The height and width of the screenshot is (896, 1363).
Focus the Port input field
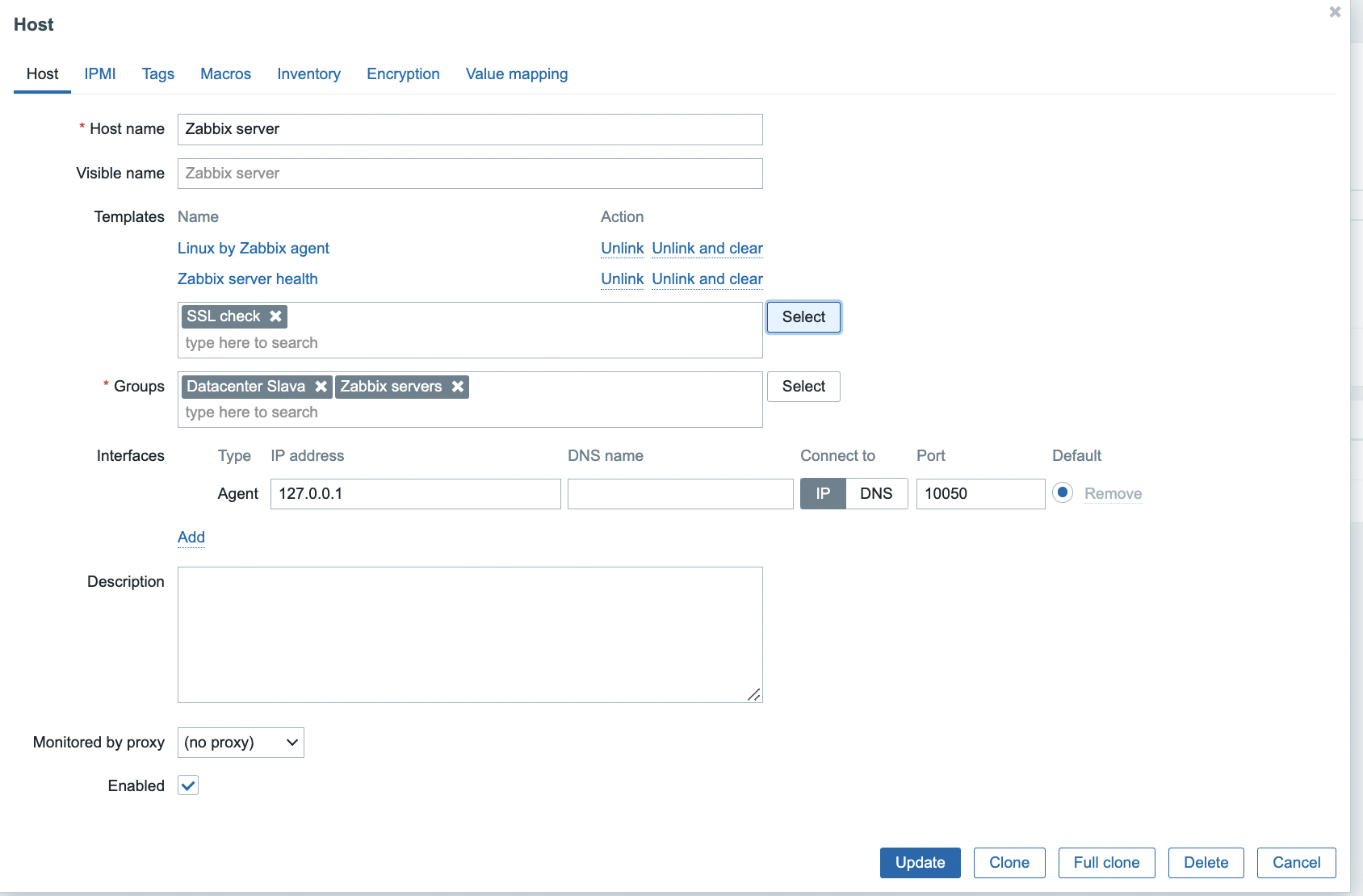click(x=980, y=494)
